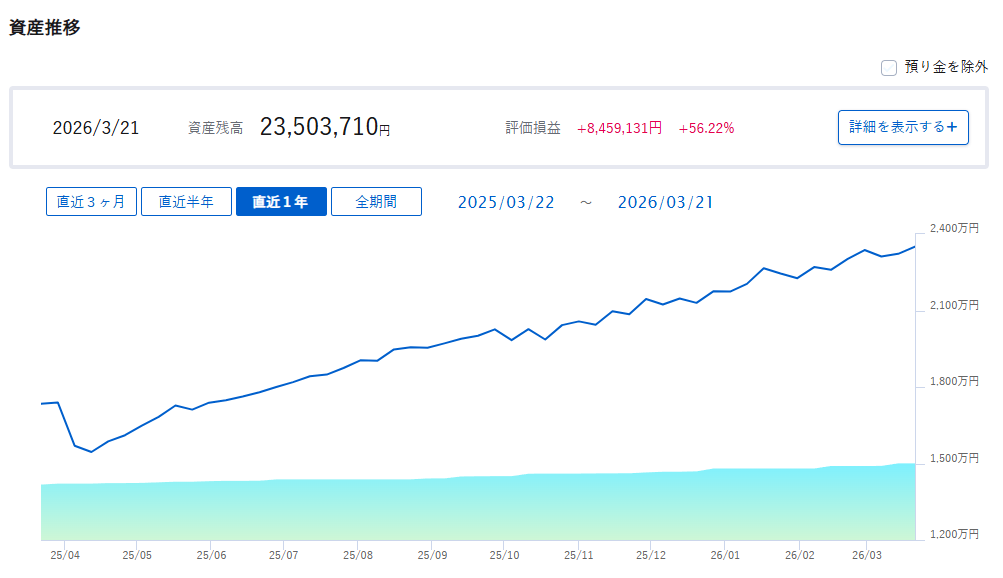Click the 25/08 x-axis label

click(357, 554)
